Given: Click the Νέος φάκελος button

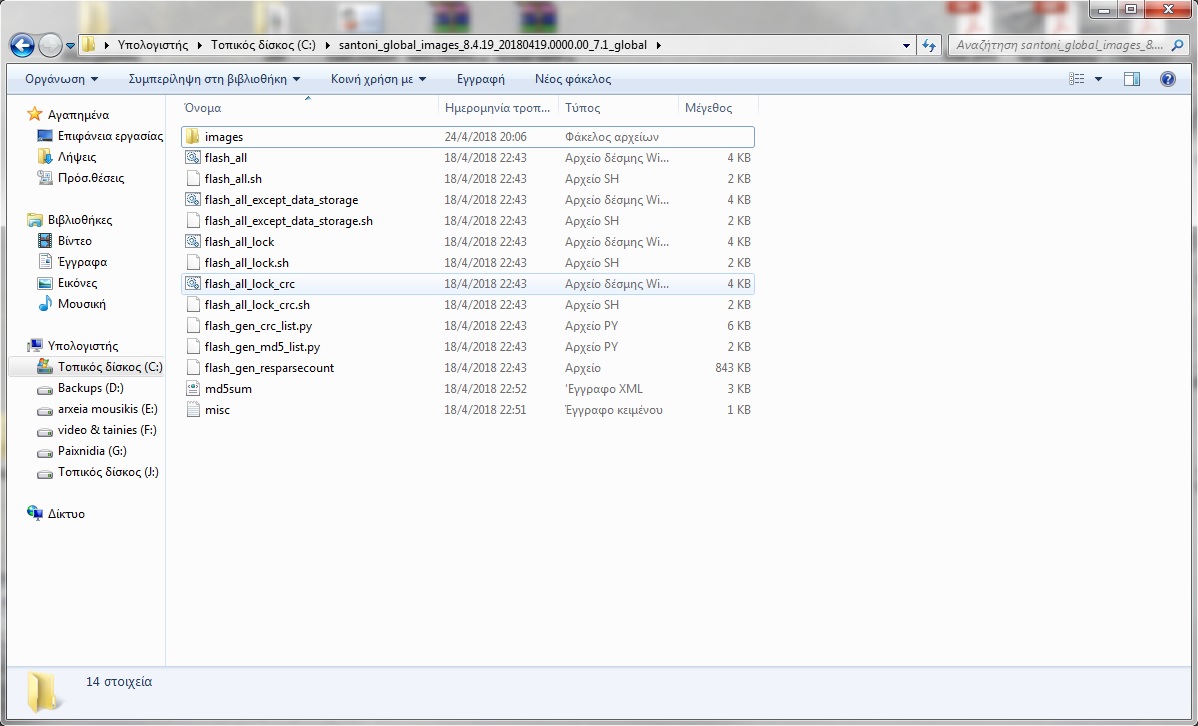Looking at the screenshot, I should click(573, 79).
